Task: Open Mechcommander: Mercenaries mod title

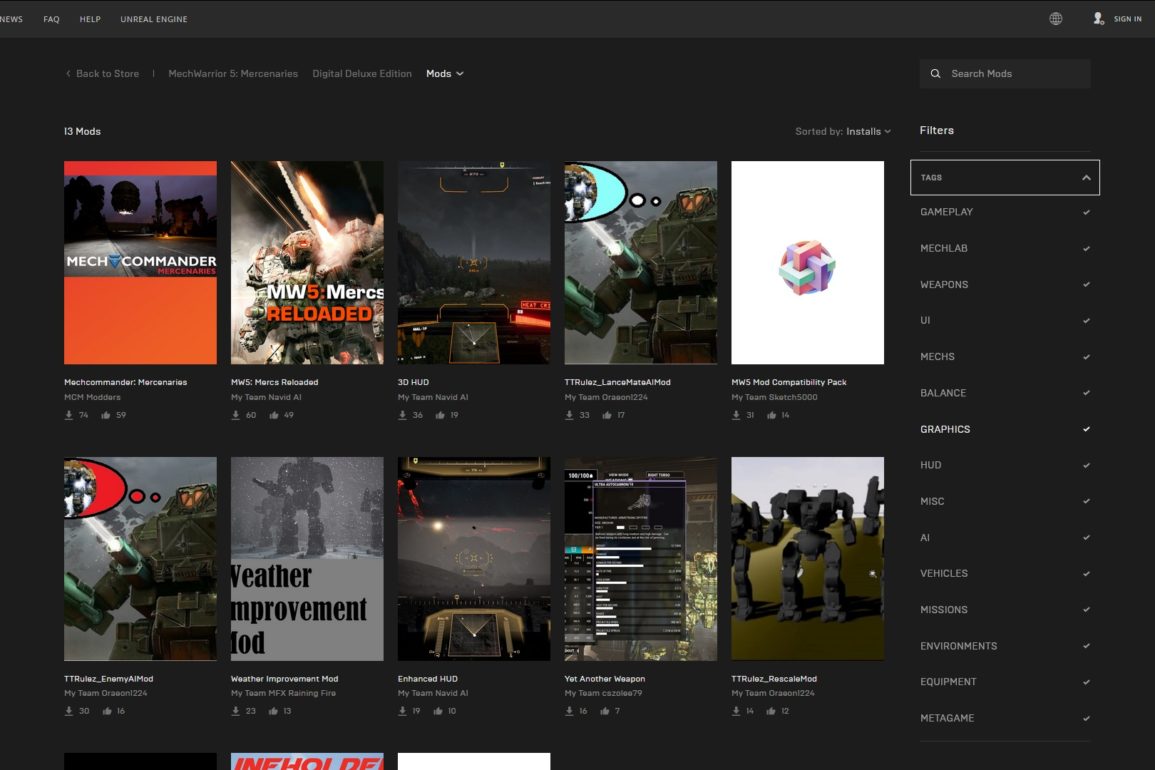Action: pyautogui.click(x=125, y=382)
